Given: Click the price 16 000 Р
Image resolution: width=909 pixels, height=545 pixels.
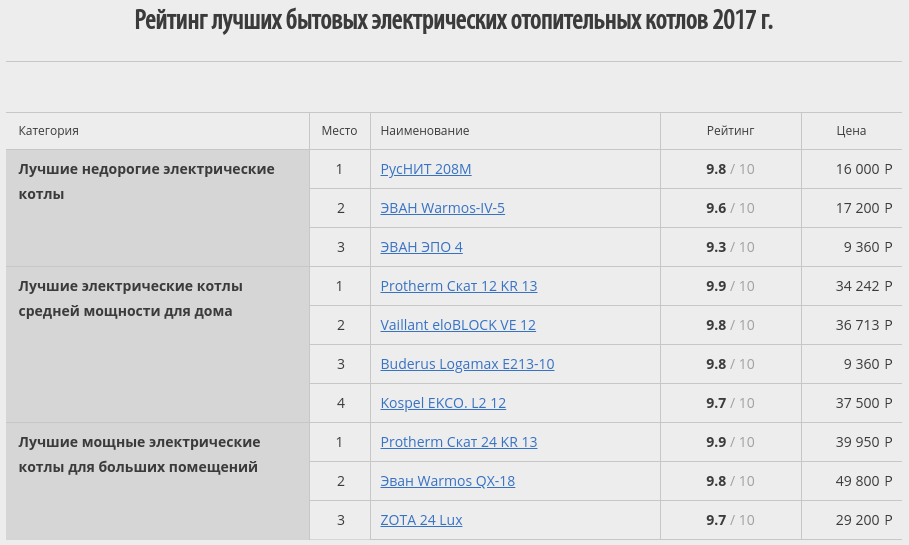Looking at the screenshot, I should click(864, 169).
